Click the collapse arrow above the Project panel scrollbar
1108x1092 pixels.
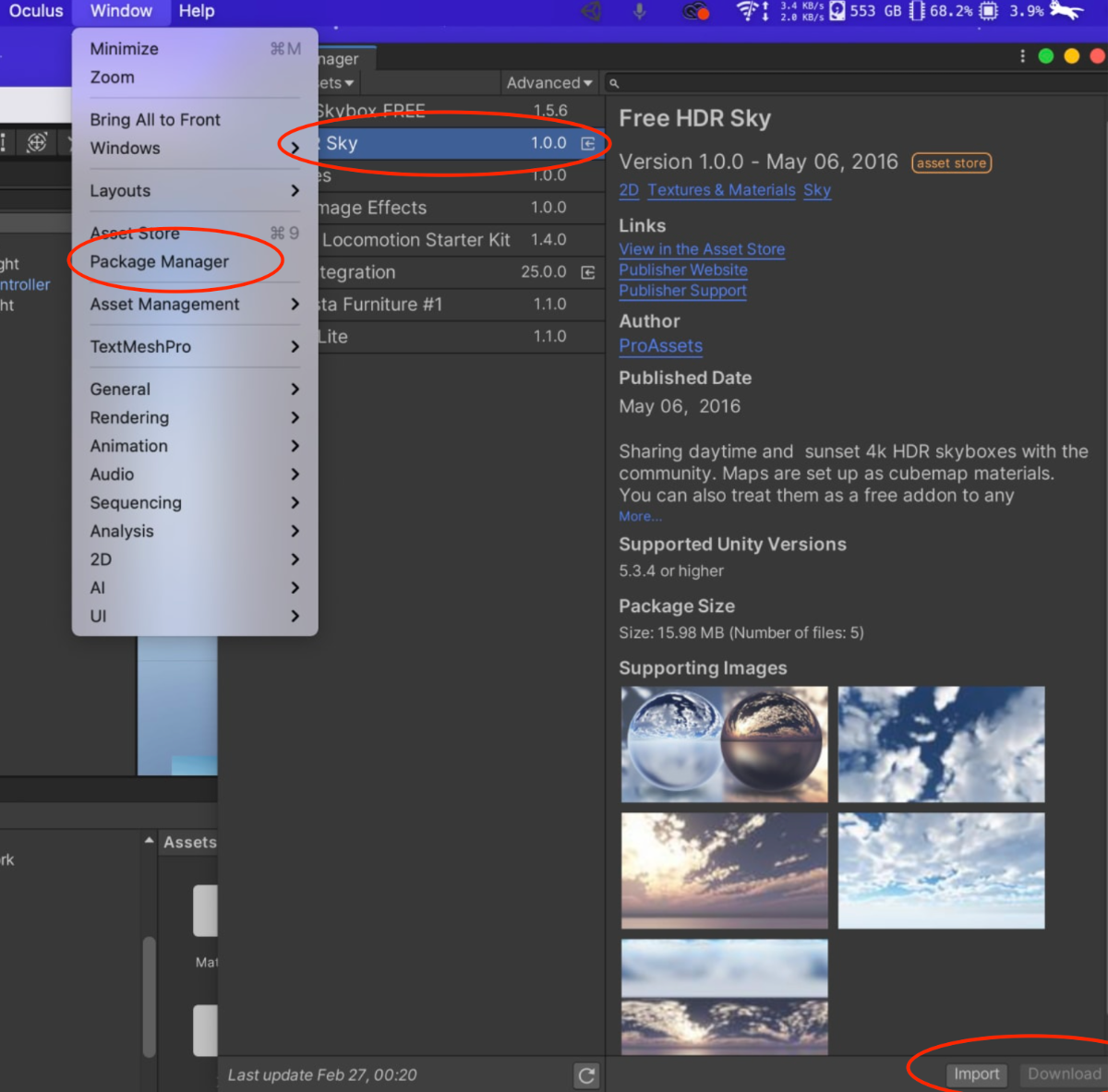tap(149, 841)
